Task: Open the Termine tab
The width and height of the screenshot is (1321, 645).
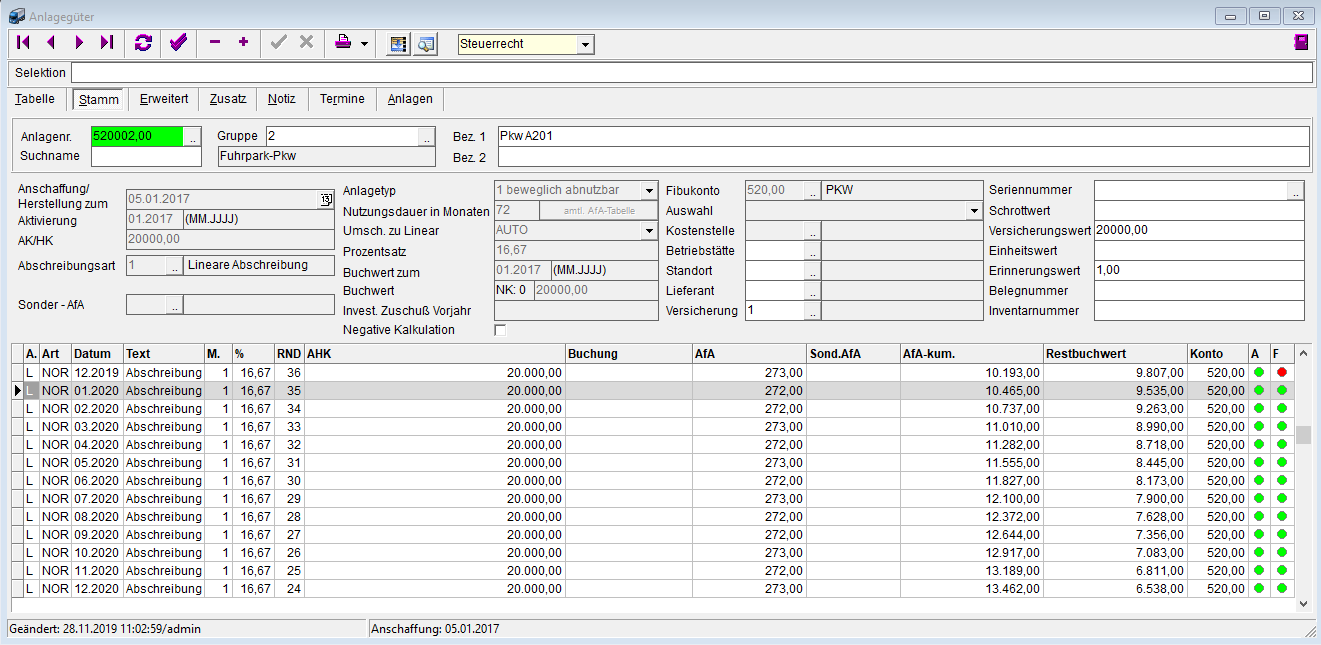Action: (x=342, y=99)
